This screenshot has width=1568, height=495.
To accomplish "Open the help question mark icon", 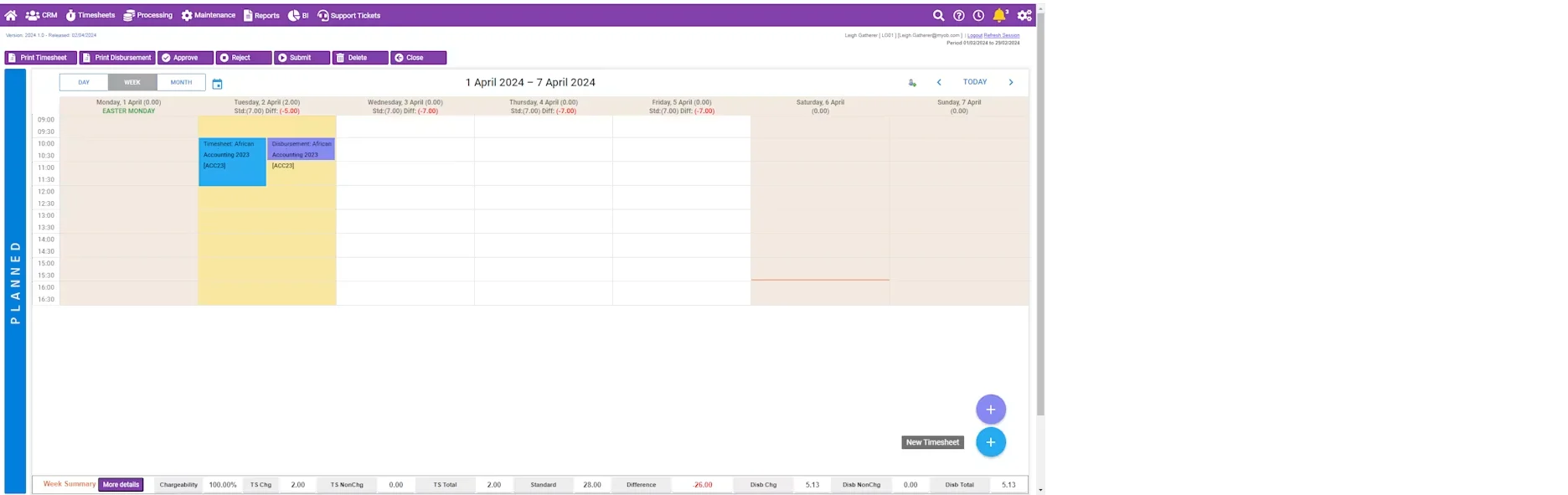I will point(959,15).
